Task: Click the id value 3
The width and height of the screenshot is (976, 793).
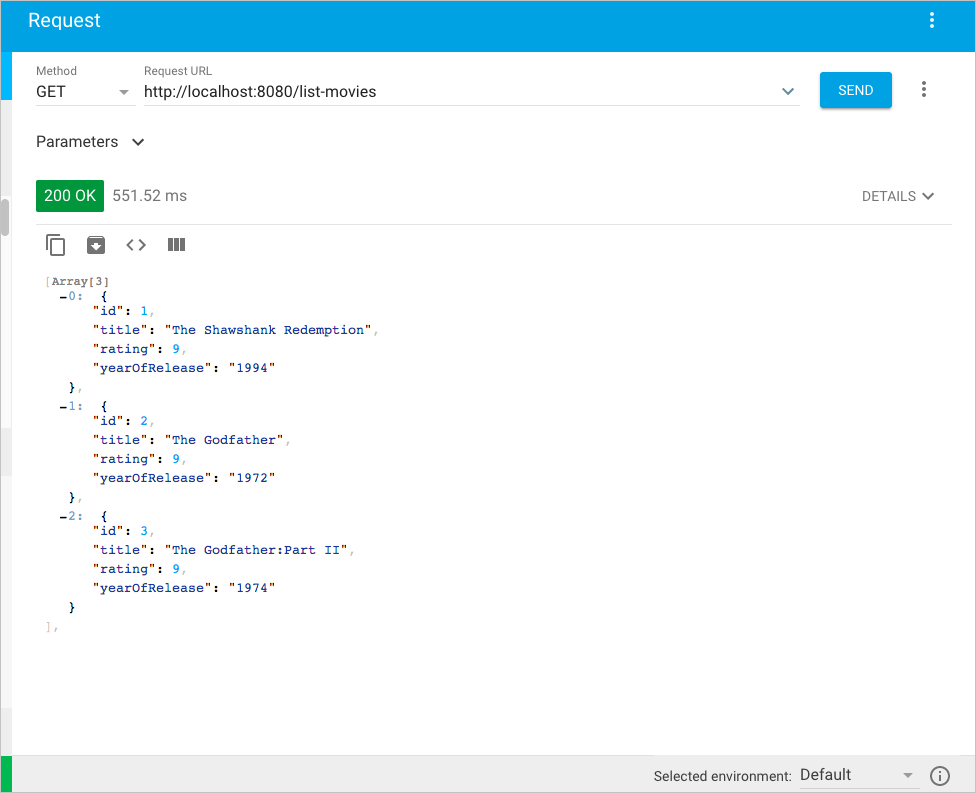Action: [x=144, y=531]
